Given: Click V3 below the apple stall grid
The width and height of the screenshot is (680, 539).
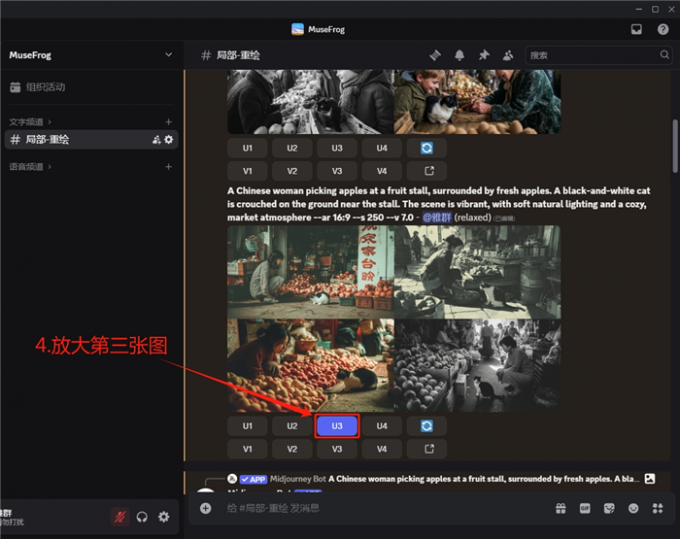Looking at the screenshot, I should pyautogui.click(x=337, y=449).
